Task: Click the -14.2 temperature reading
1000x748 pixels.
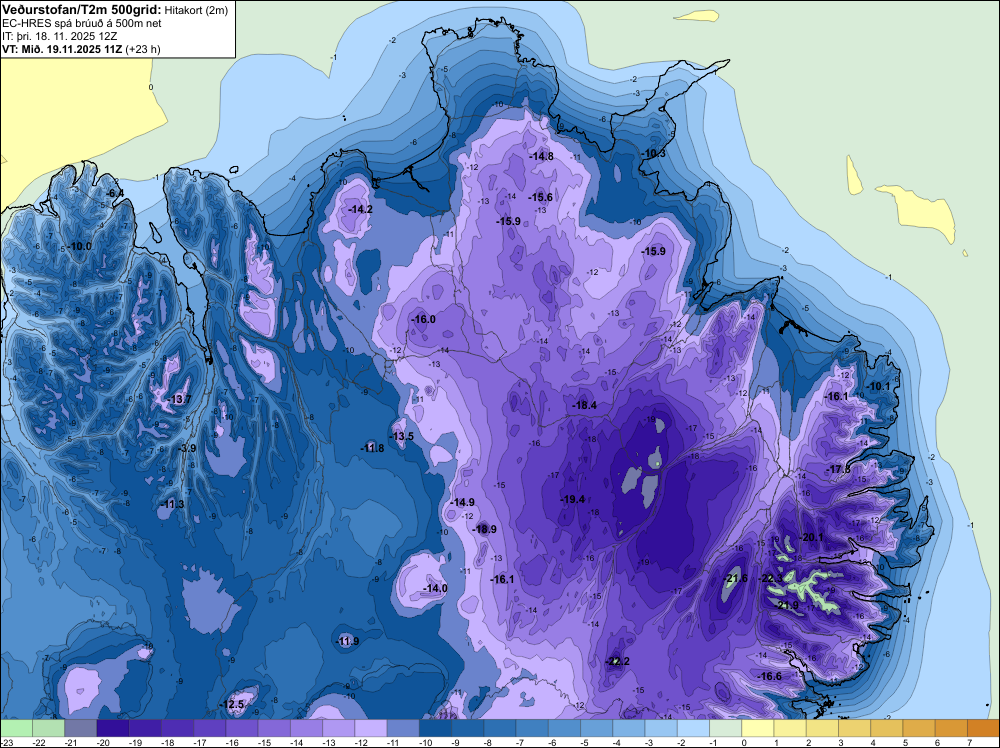Action: pyautogui.click(x=361, y=209)
